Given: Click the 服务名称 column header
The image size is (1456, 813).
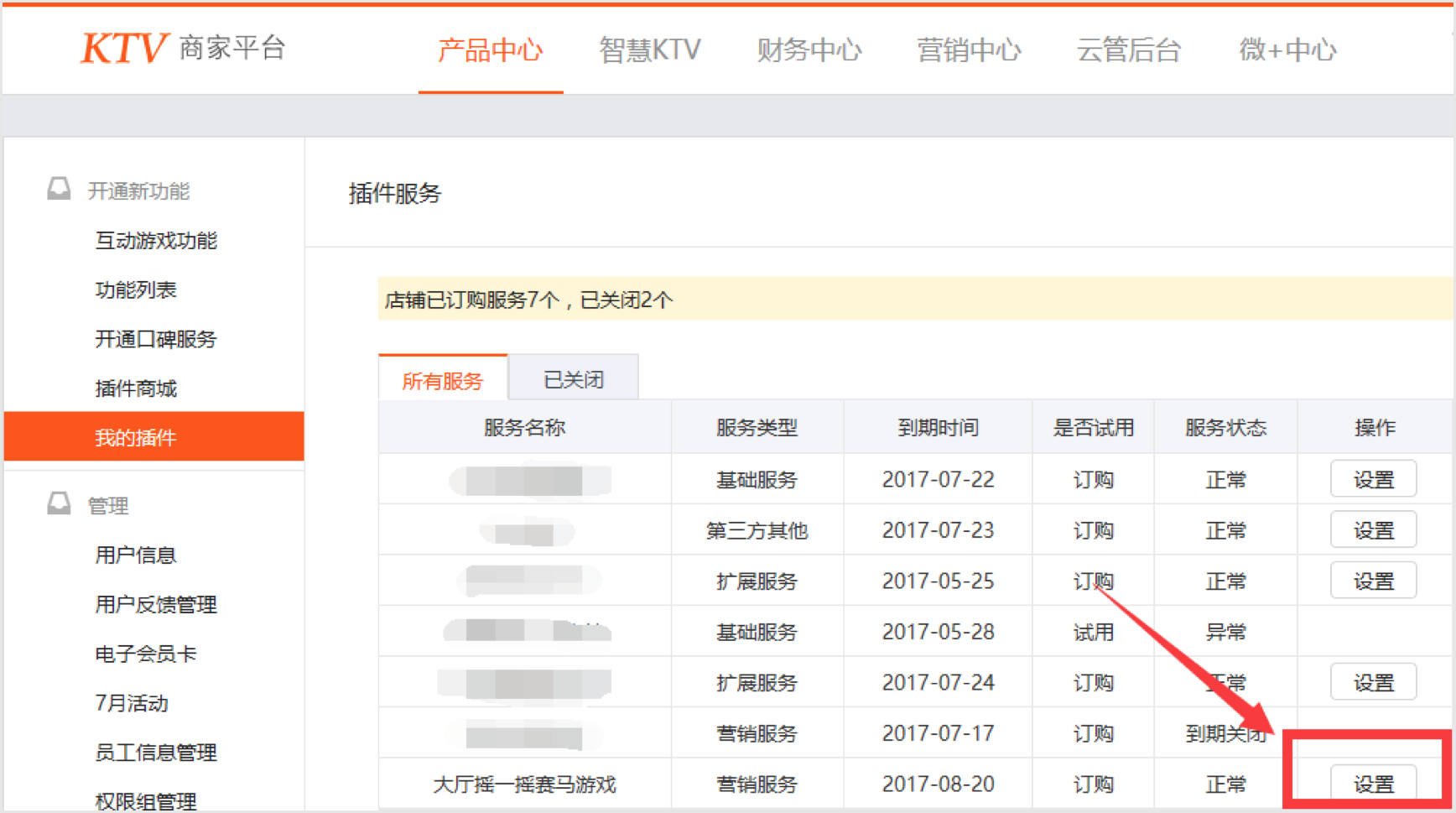Looking at the screenshot, I should pos(525,428).
